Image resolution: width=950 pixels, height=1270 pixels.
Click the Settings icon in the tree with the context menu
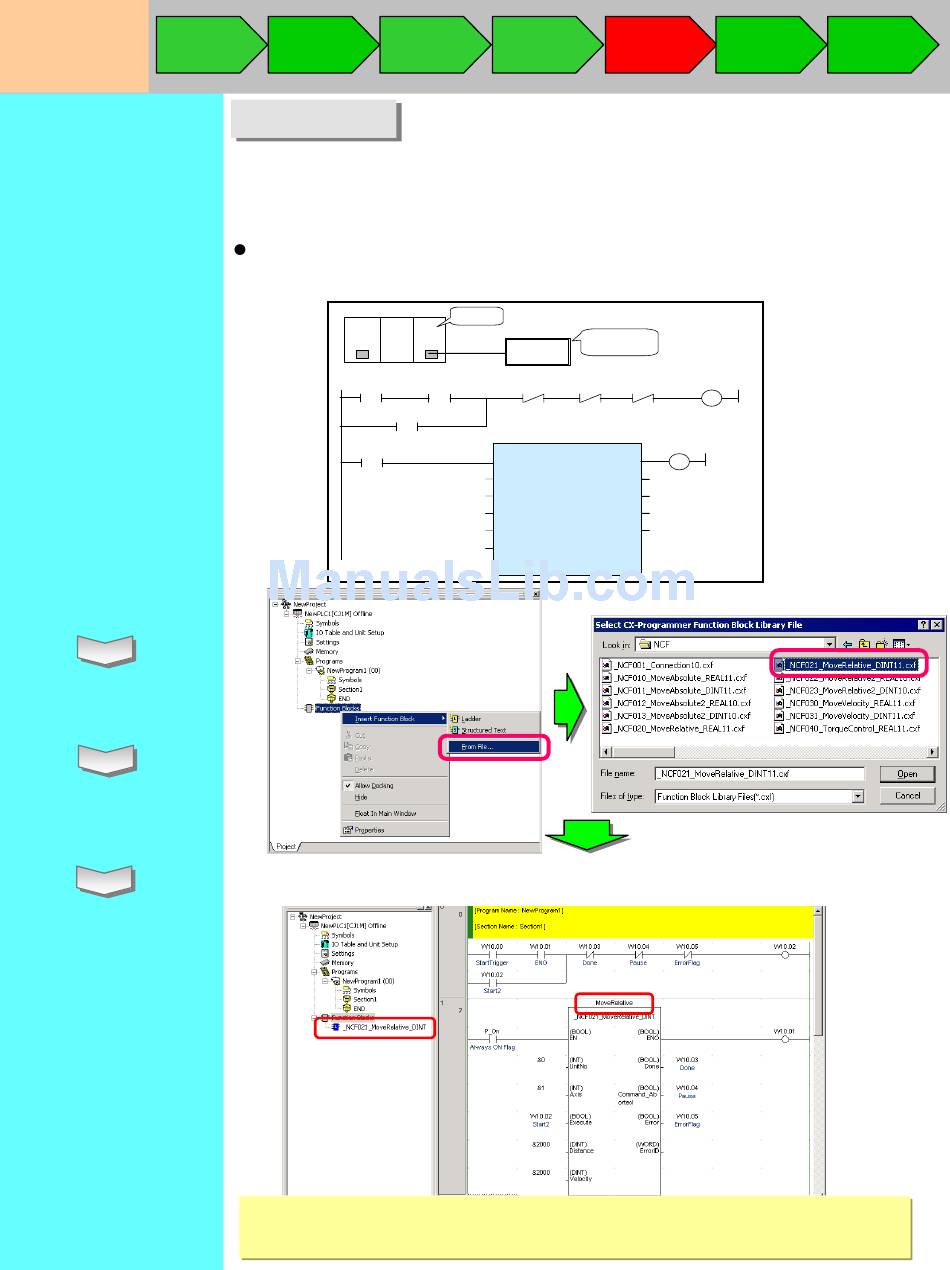(x=308, y=642)
